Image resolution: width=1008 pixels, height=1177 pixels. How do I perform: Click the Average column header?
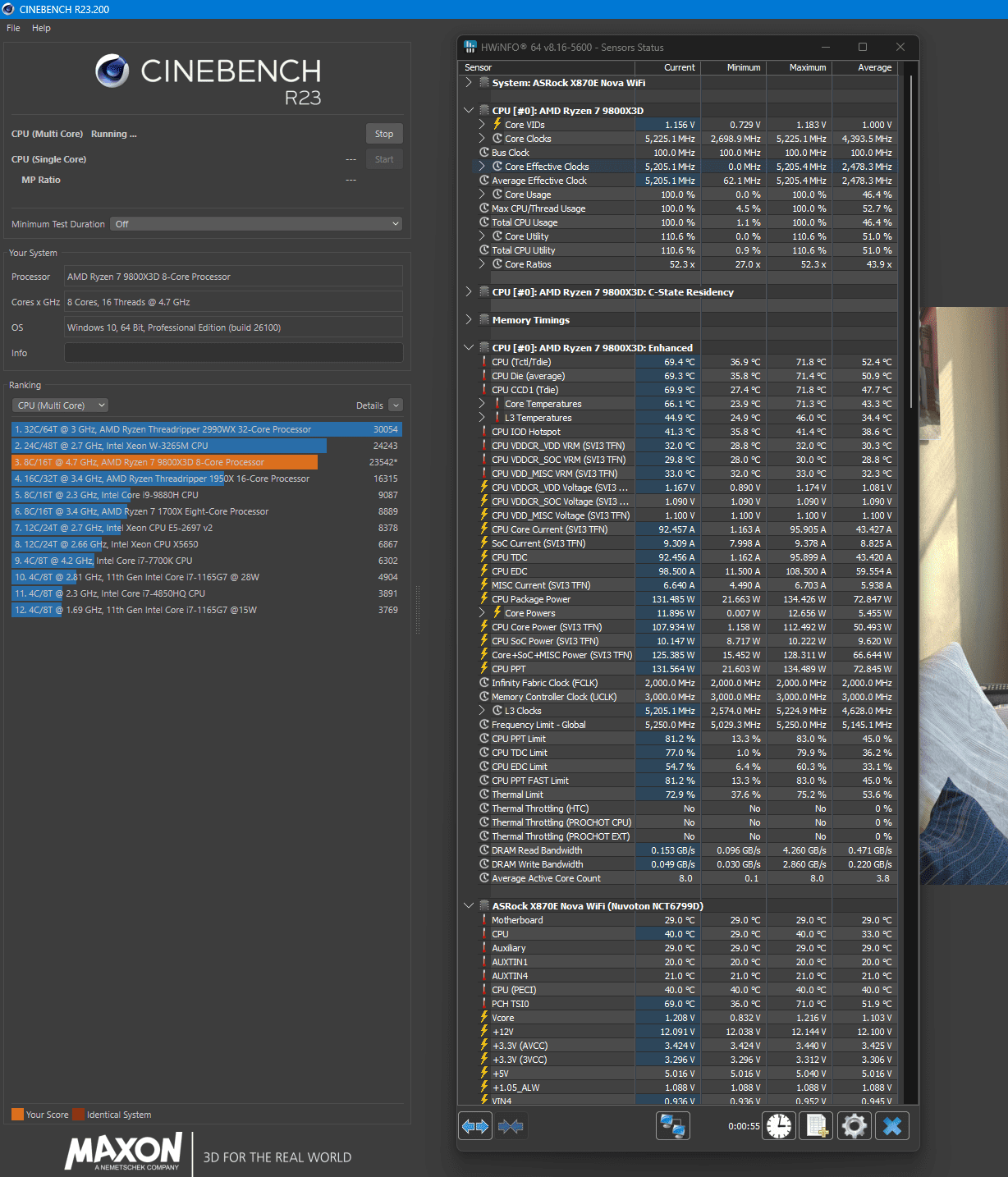point(865,68)
